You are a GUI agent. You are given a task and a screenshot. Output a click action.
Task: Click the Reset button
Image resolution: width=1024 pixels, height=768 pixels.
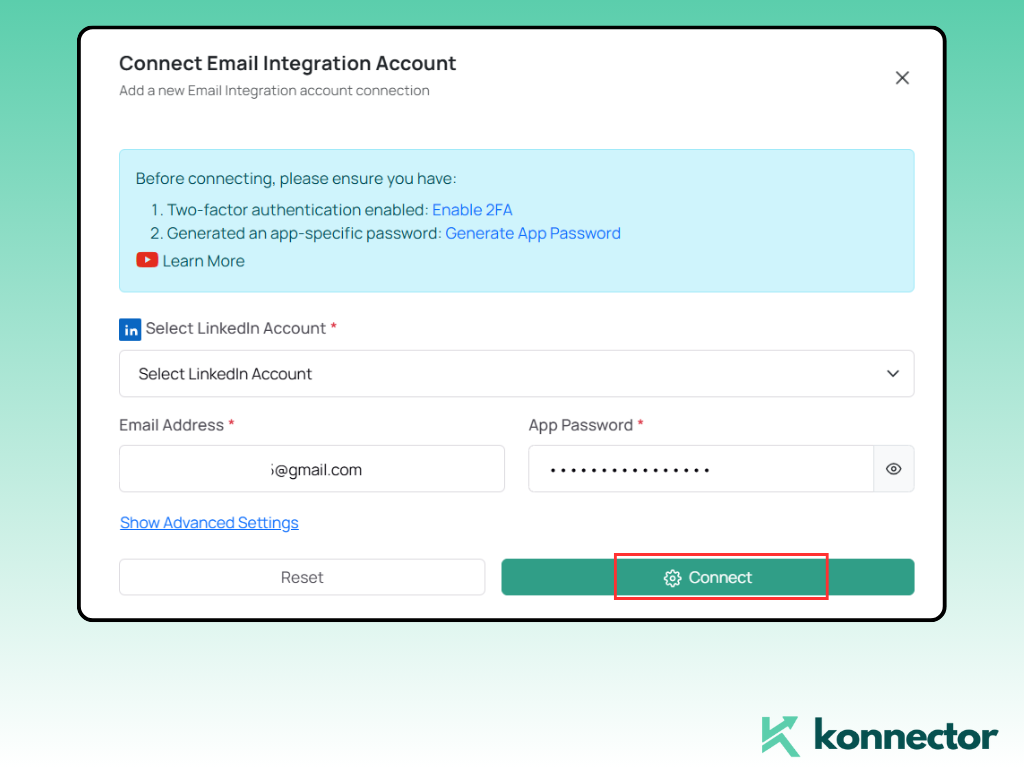point(302,577)
